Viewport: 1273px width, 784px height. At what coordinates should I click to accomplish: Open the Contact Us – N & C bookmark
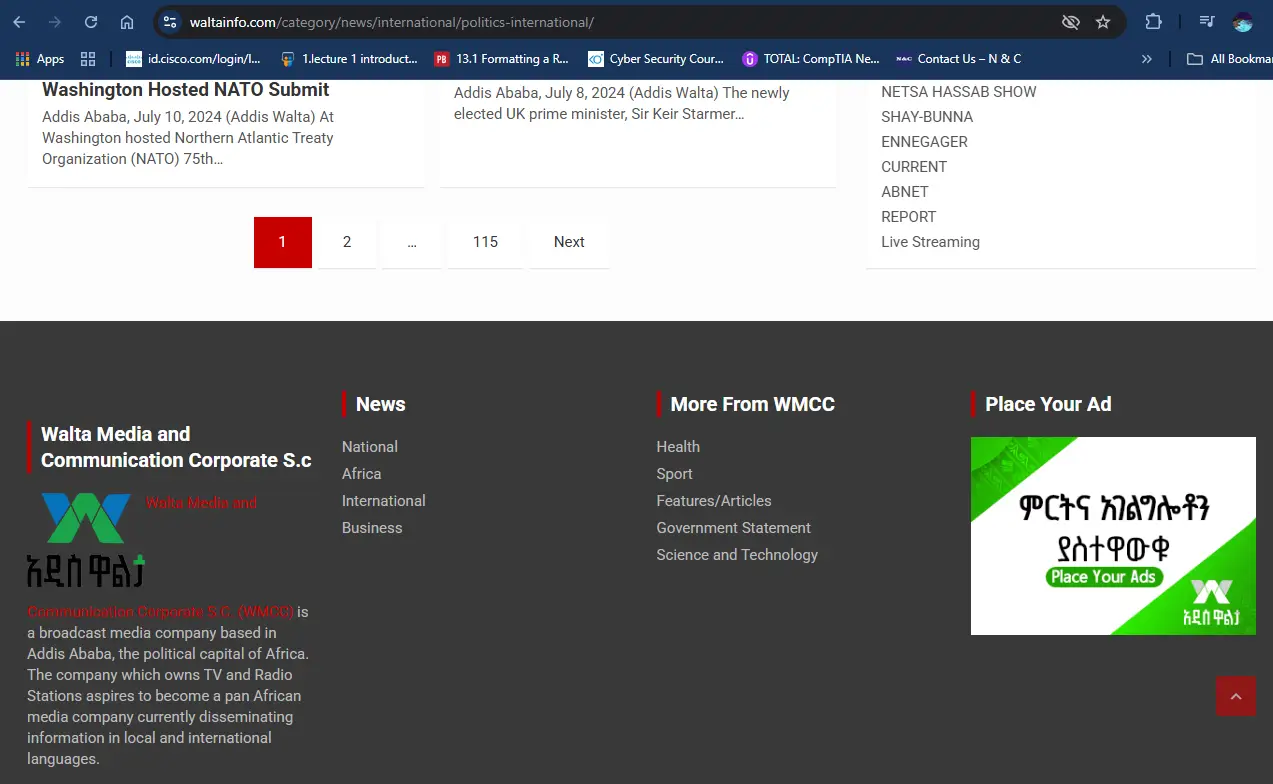(x=959, y=59)
